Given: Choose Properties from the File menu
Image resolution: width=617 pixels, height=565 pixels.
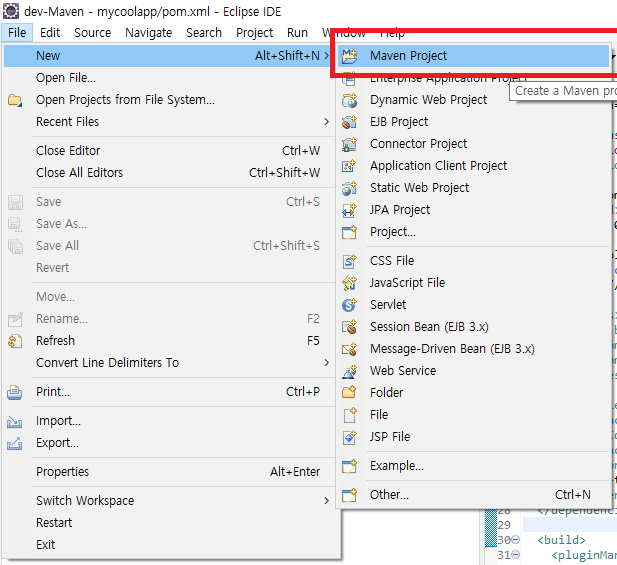Looking at the screenshot, I should (x=169, y=472).
